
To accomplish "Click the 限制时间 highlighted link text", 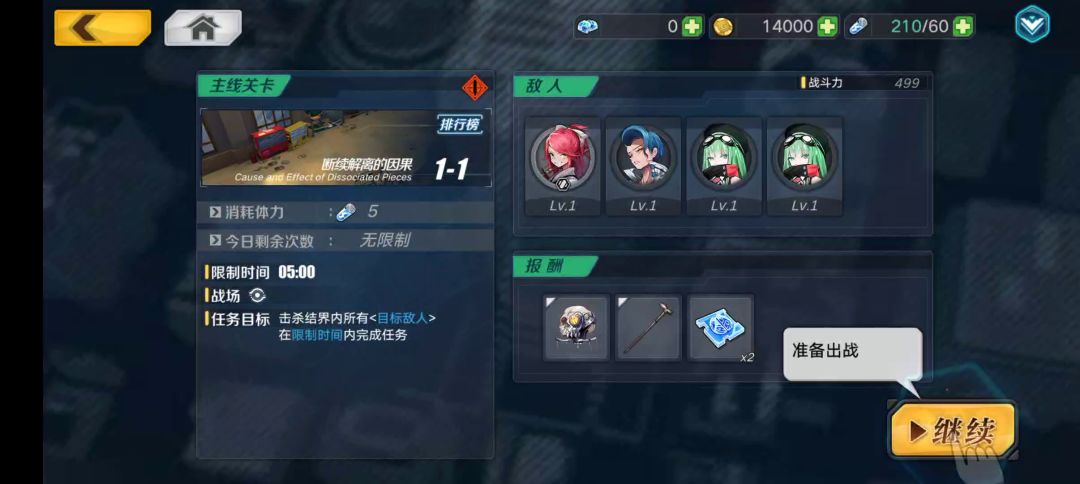I will pyautogui.click(x=317, y=336).
